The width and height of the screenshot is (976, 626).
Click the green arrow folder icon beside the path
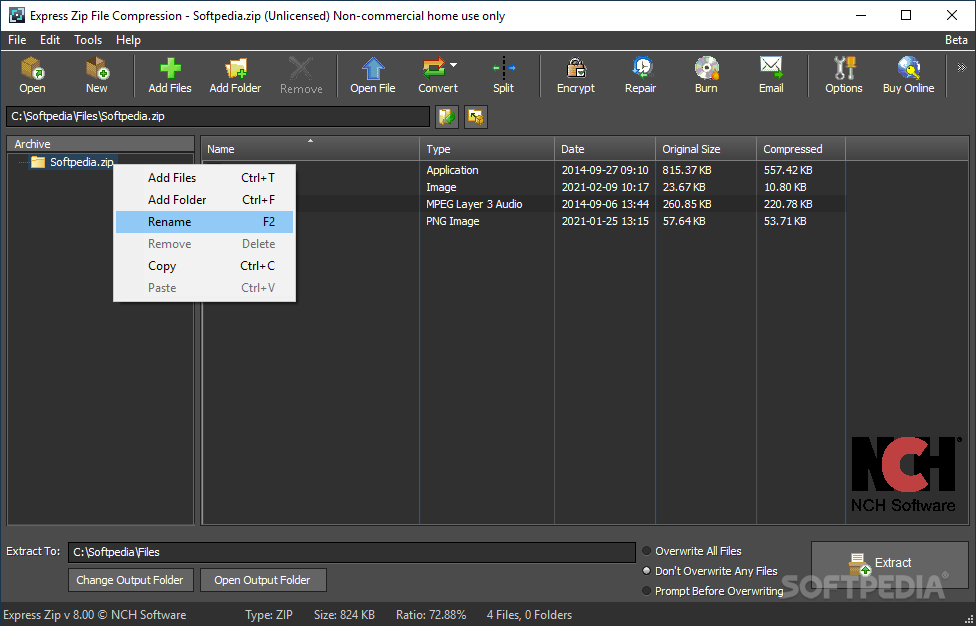coord(447,117)
